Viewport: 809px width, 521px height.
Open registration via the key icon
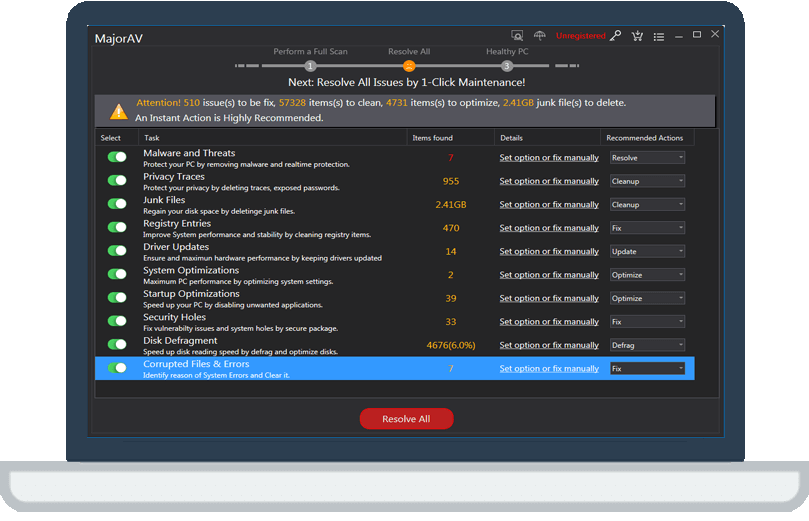(616, 36)
